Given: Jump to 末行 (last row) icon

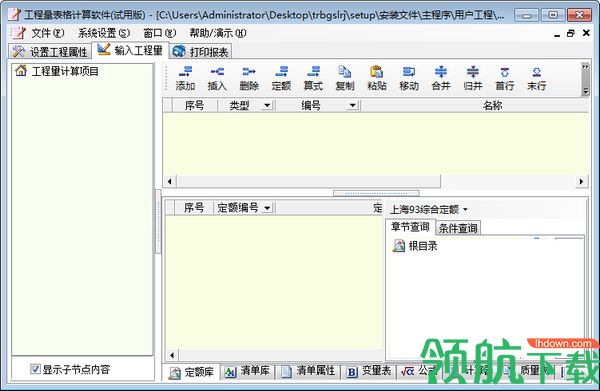Looking at the screenshot, I should click(x=536, y=78).
